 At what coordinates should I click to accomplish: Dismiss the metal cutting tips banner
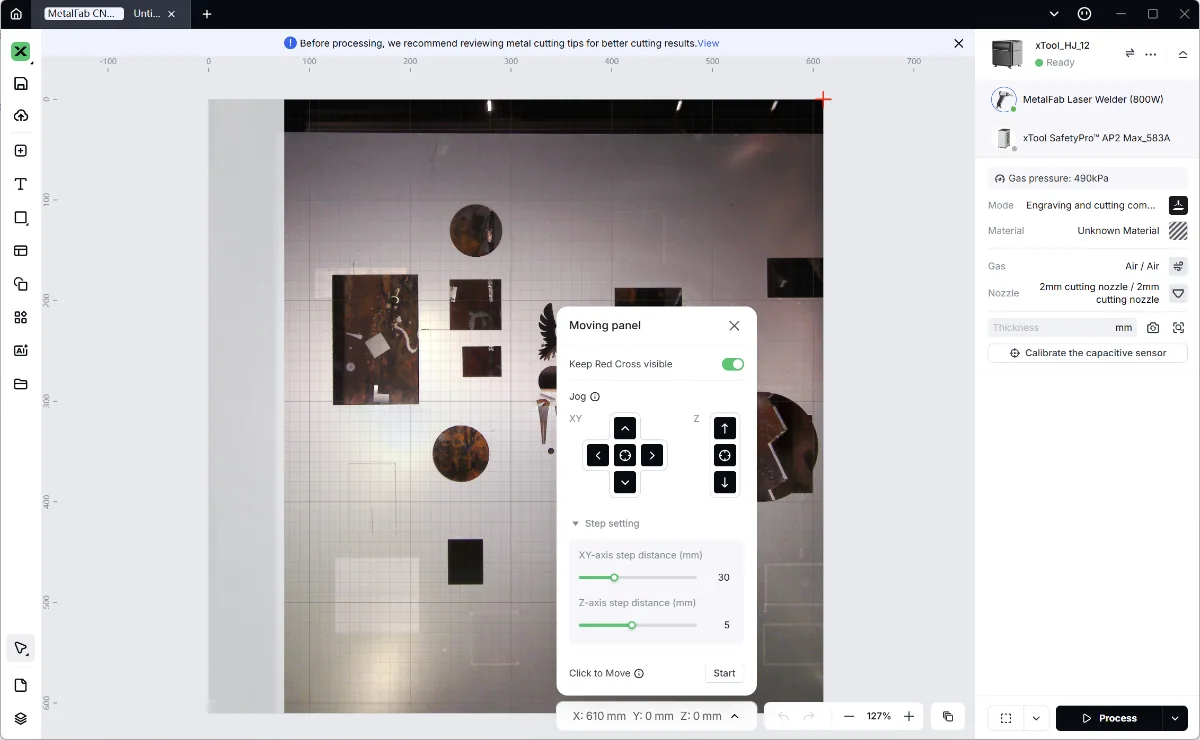coord(958,43)
